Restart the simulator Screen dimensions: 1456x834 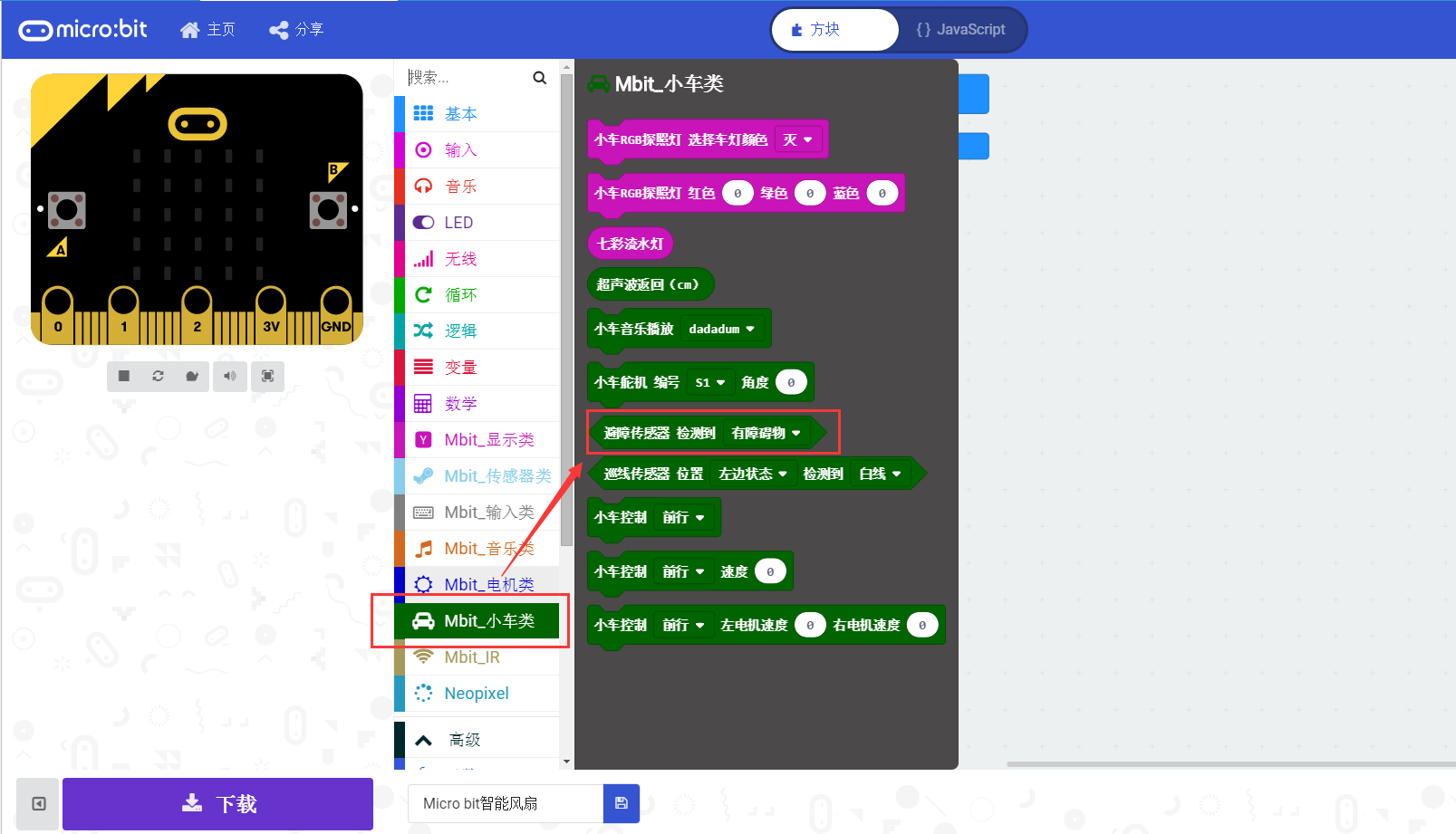(158, 376)
